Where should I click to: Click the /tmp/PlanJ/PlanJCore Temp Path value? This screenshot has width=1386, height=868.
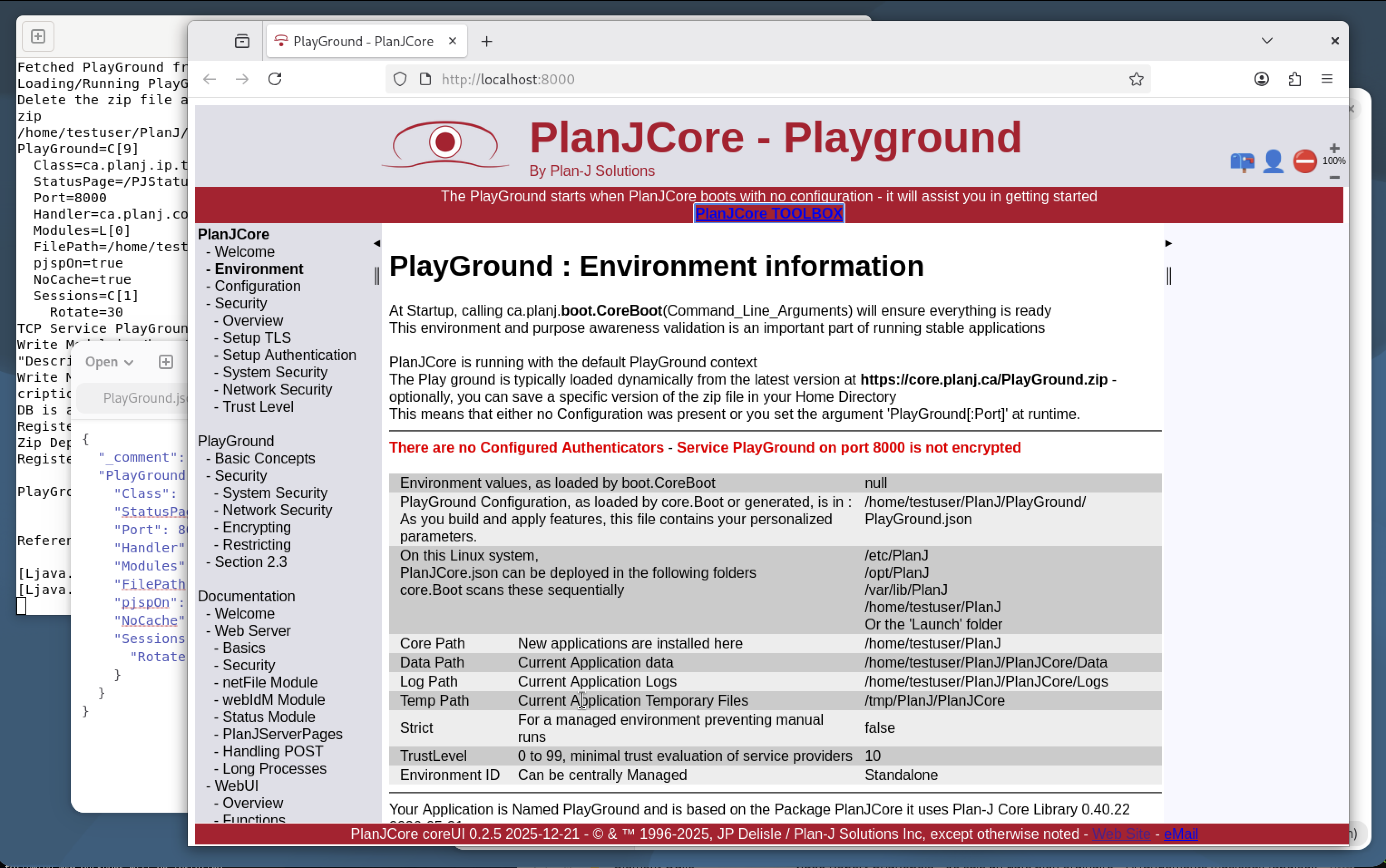coord(935,700)
